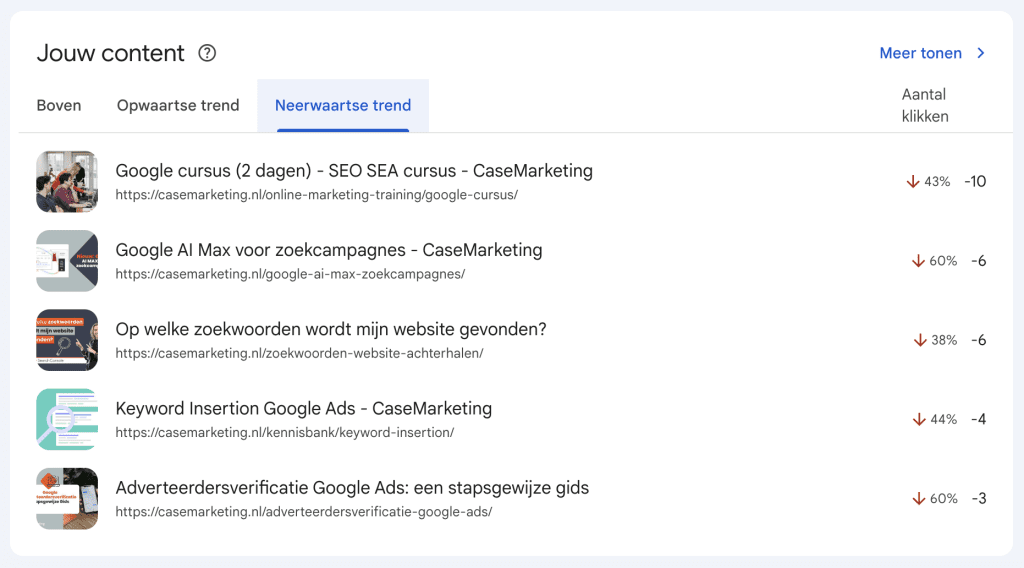Click the URL ending in google-cursus/
This screenshot has width=1024, height=568.
coord(317,195)
